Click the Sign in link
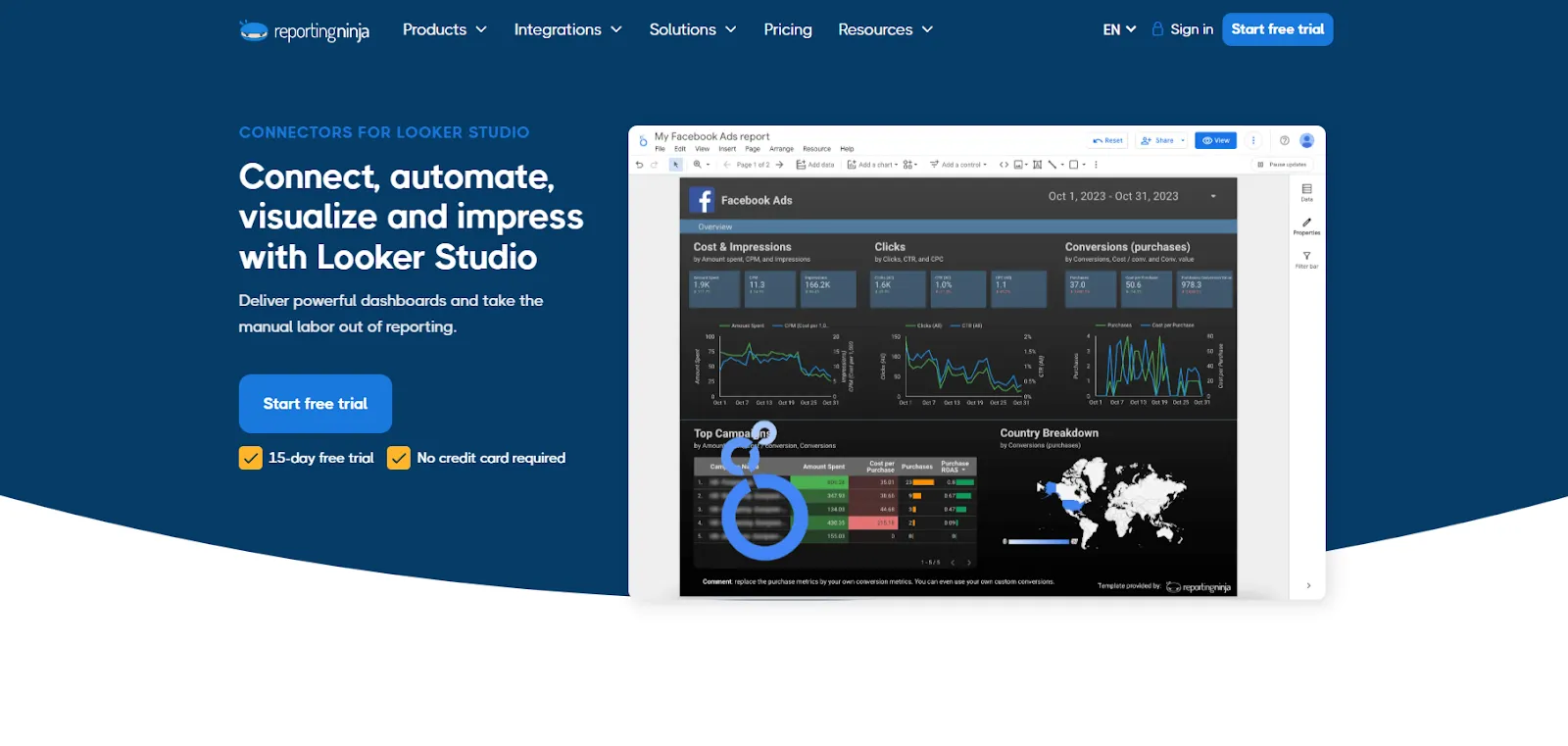 pyautogui.click(x=1192, y=29)
